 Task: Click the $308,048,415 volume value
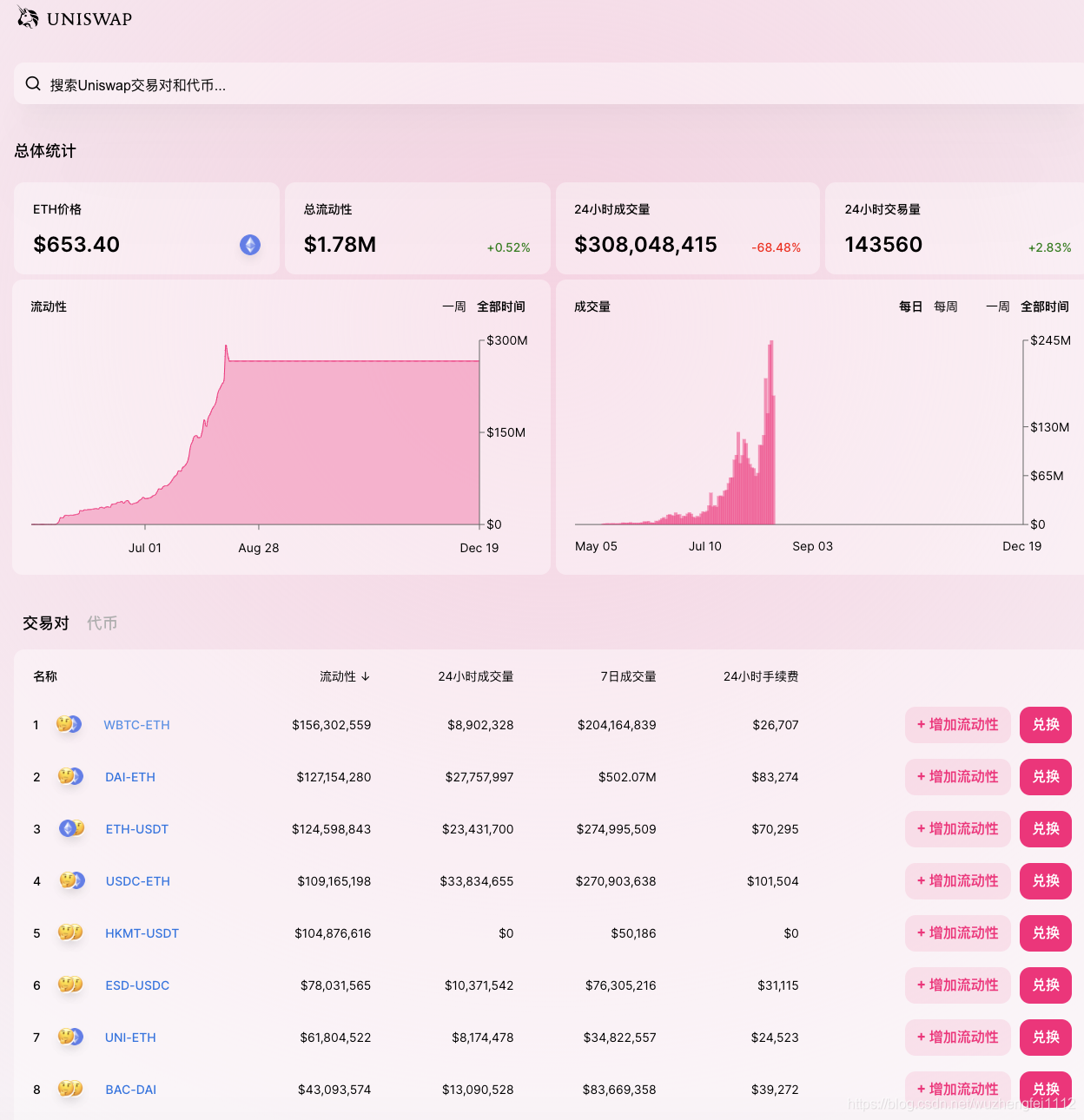point(645,245)
